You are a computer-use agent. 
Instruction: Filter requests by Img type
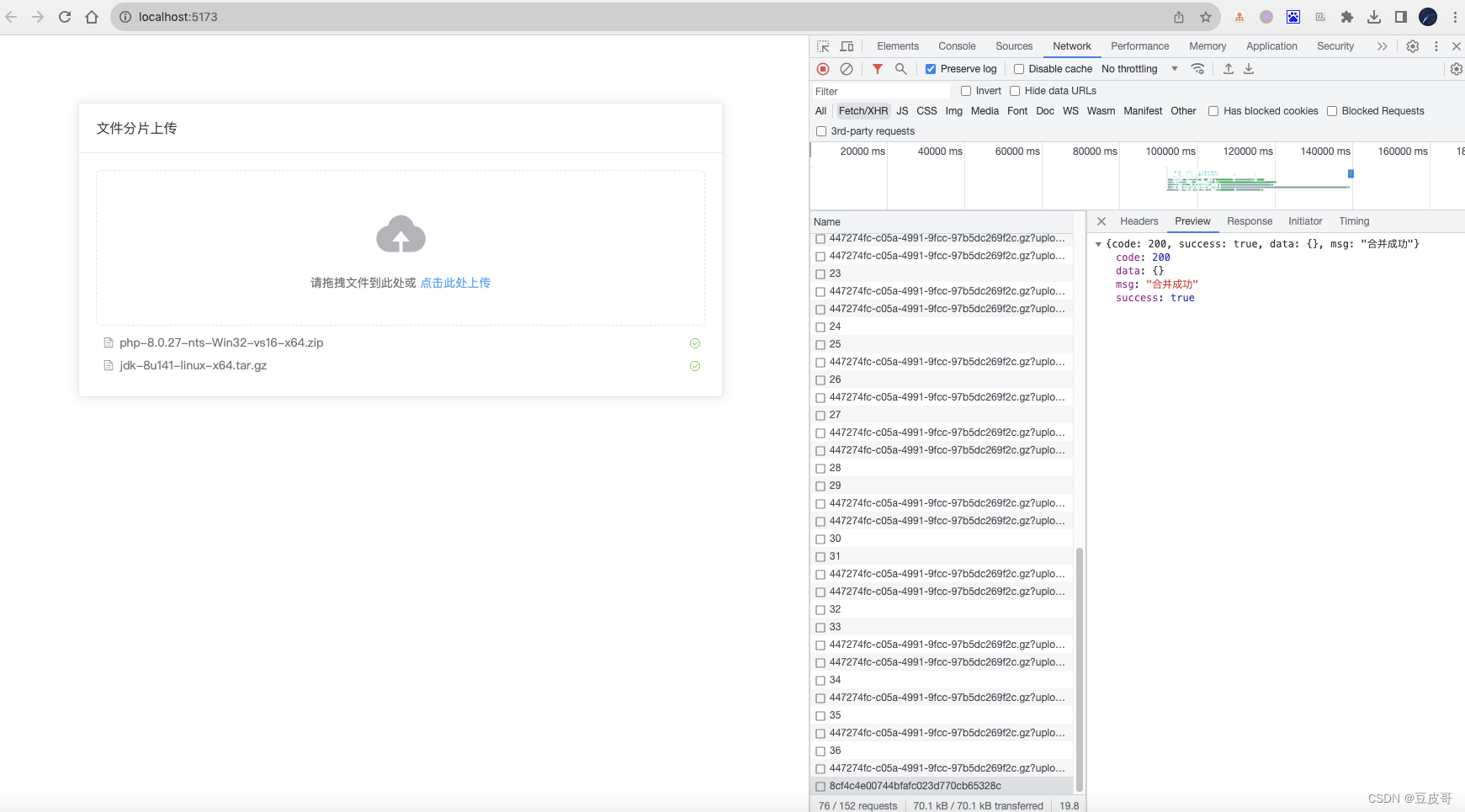click(x=953, y=111)
